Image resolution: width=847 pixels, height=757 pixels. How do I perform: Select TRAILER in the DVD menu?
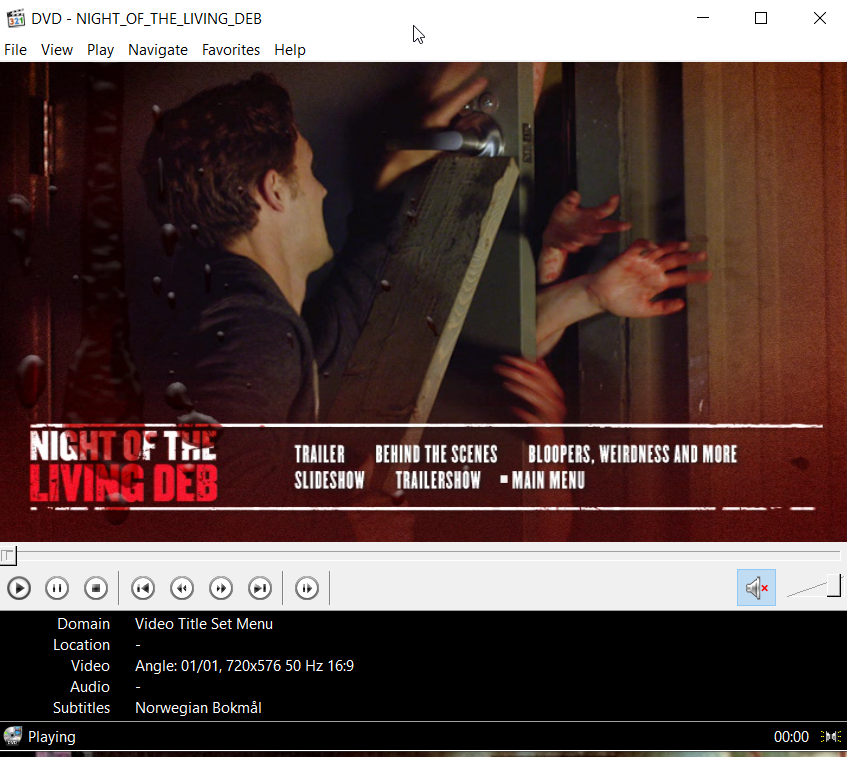point(319,454)
